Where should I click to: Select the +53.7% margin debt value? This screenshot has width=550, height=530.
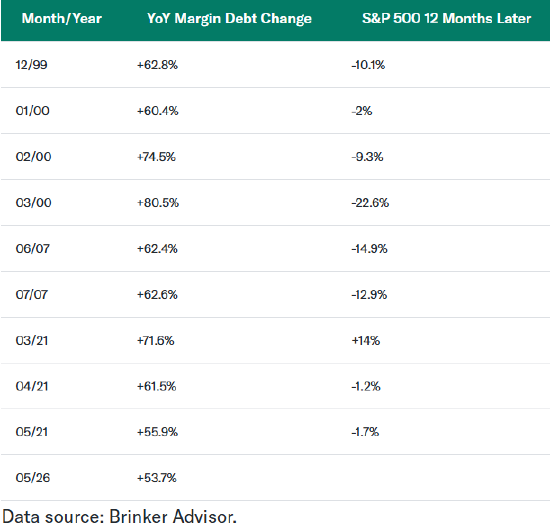coord(156,478)
